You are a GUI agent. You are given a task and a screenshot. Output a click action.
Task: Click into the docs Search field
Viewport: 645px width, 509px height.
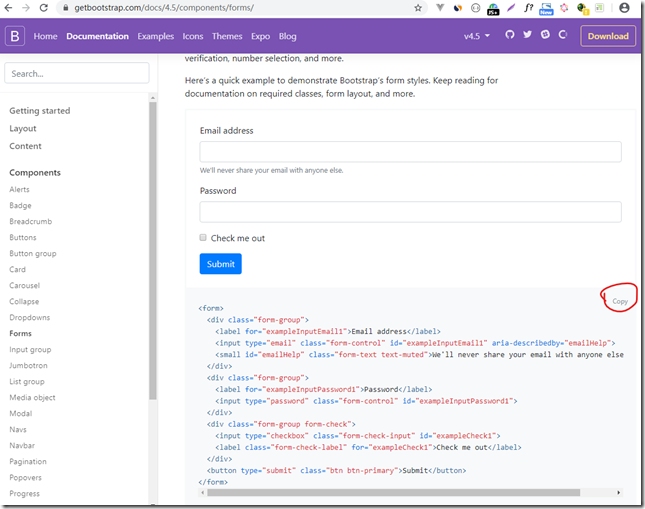click(x=77, y=73)
